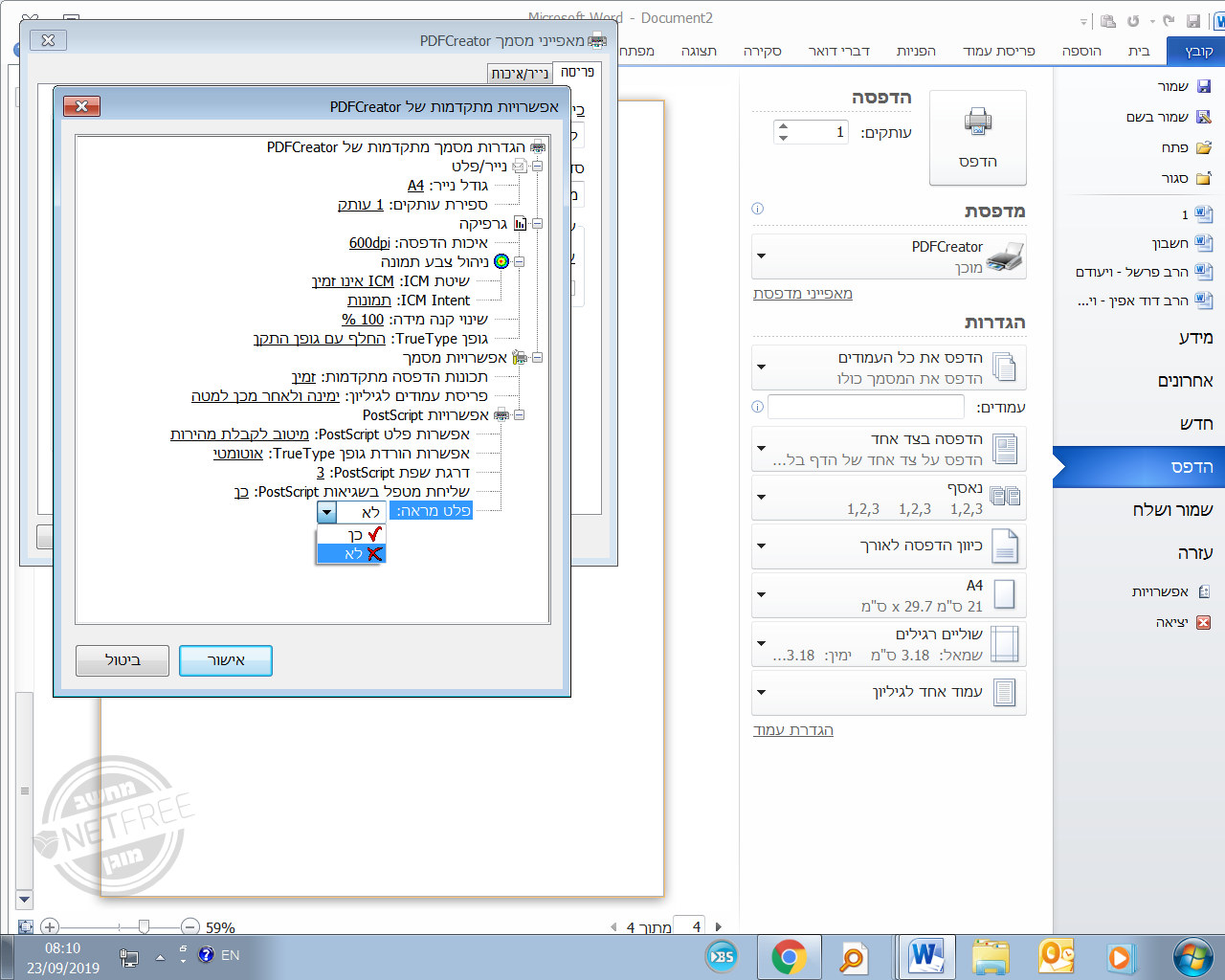The width and height of the screenshot is (1225, 980).
Task: Switch to the הוספה ribbon tab
Action: [1081, 51]
